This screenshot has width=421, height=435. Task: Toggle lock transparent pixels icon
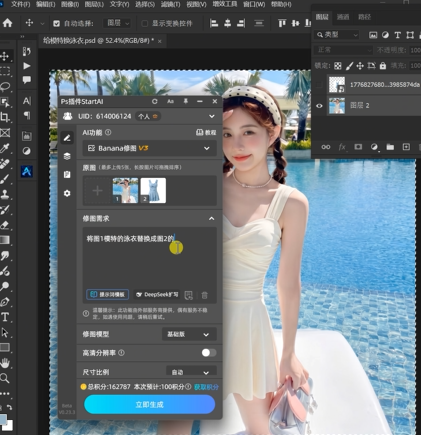[338, 66]
